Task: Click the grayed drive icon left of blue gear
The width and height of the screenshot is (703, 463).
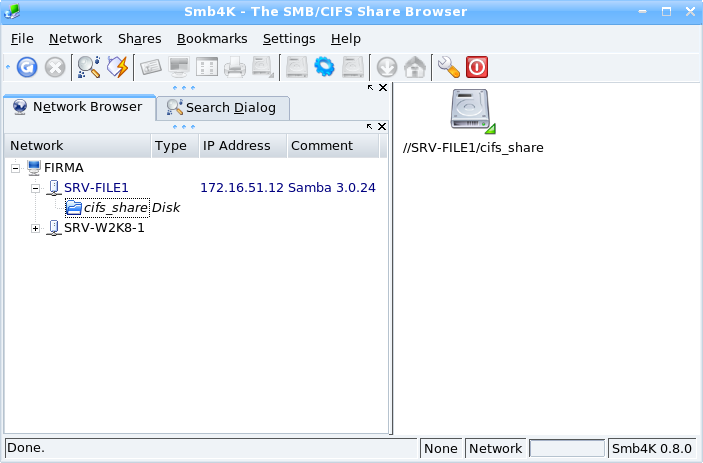Action: point(297,67)
